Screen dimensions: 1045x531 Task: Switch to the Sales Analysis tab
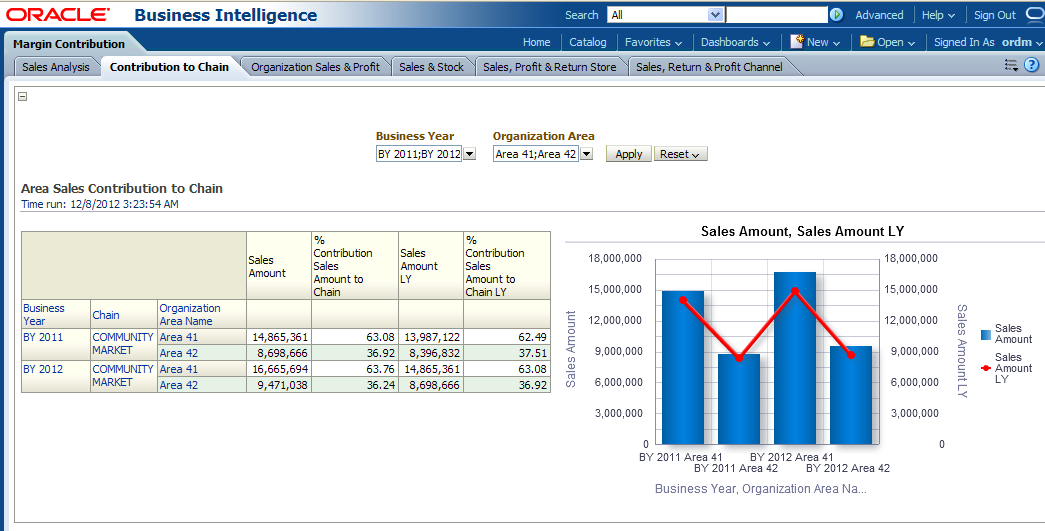[56, 67]
